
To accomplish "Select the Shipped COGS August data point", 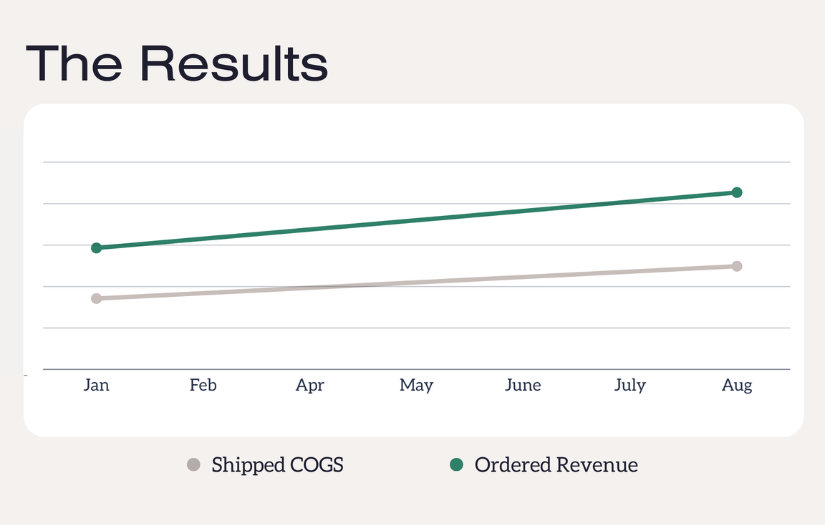I will 737,266.
